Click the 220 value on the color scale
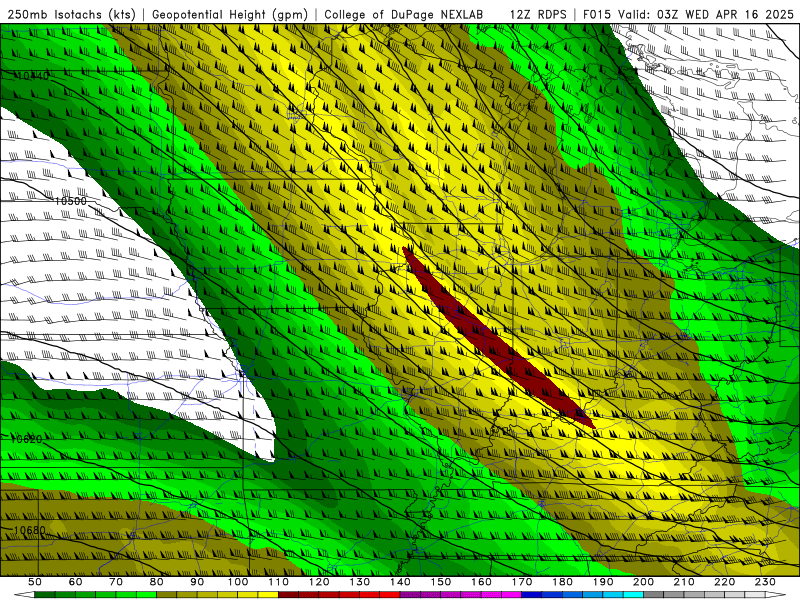The image size is (800, 600). [724, 582]
